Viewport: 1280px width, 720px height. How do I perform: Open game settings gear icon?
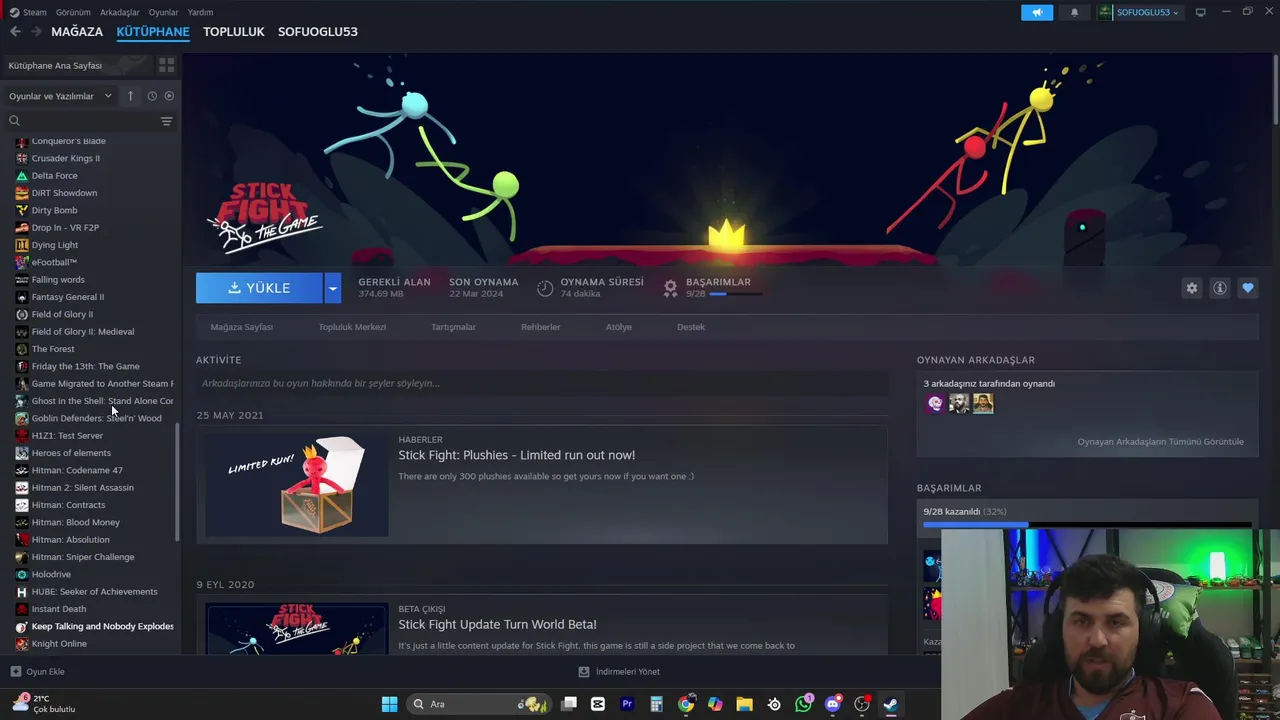(x=1191, y=288)
